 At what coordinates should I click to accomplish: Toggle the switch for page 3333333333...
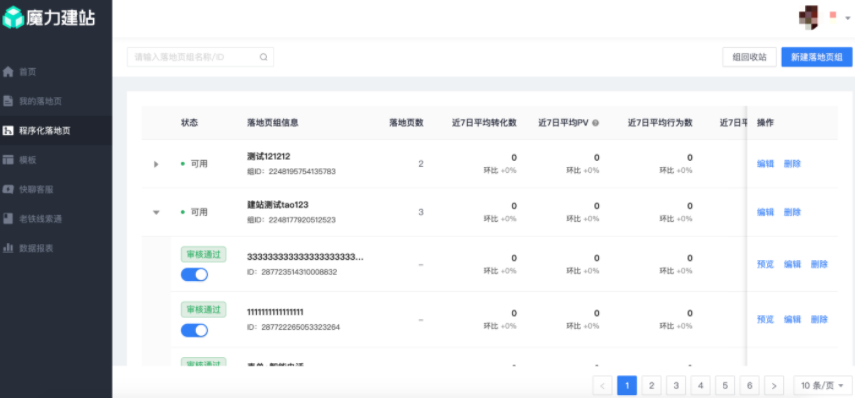coord(194,274)
